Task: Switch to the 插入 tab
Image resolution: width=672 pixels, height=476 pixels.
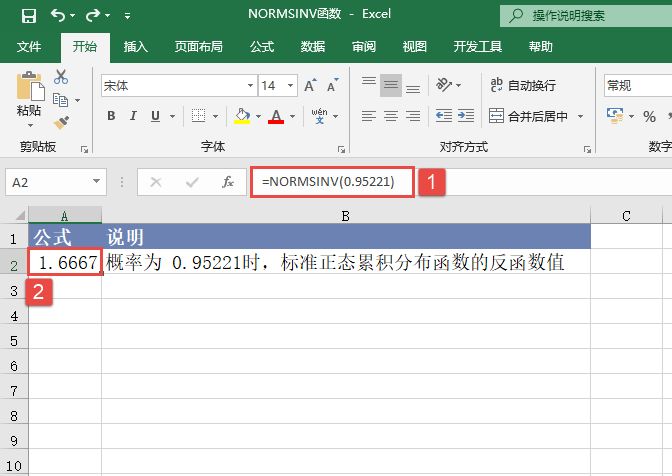Action: (136, 46)
